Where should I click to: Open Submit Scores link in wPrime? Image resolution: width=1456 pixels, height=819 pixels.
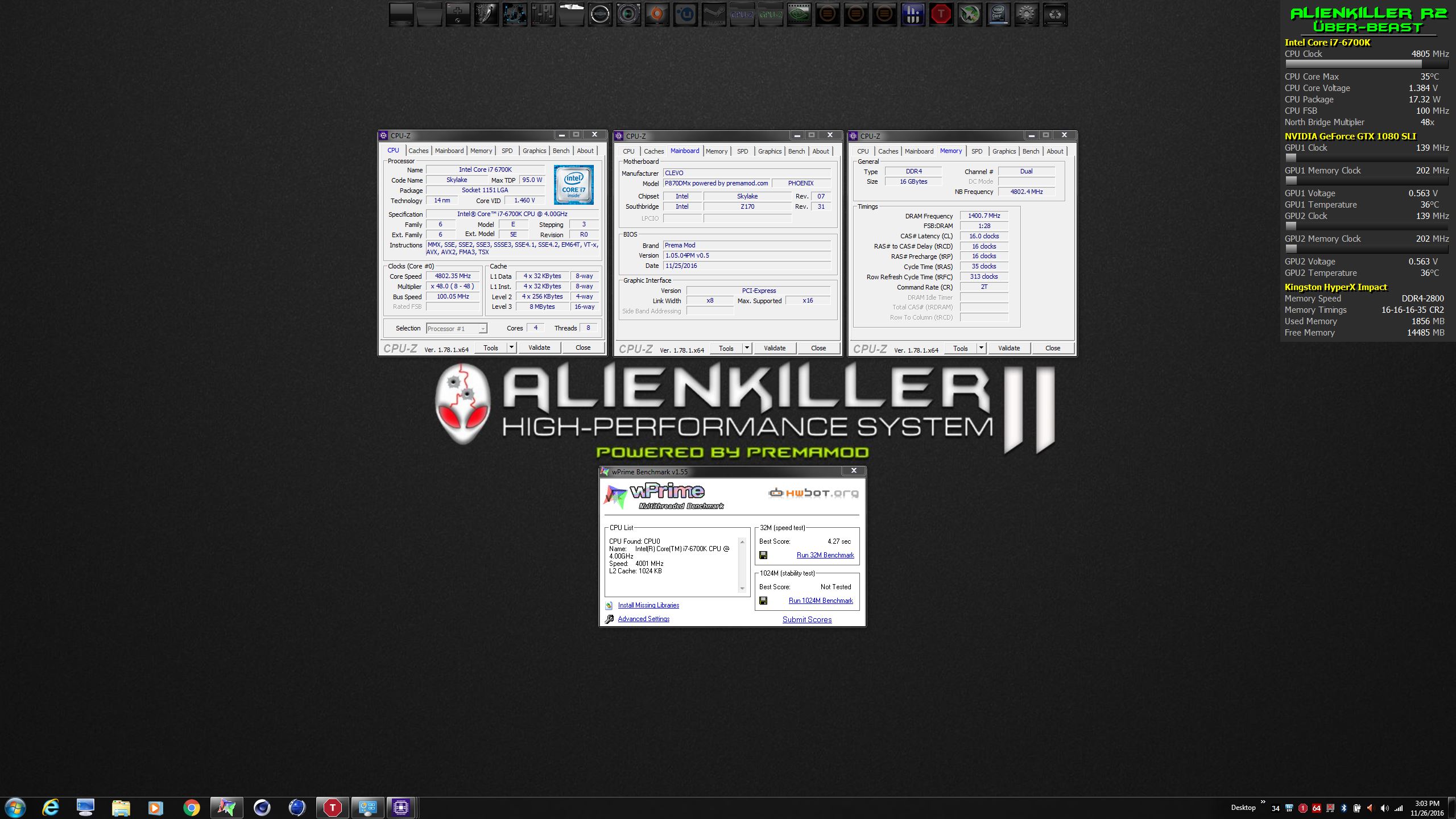[x=807, y=619]
